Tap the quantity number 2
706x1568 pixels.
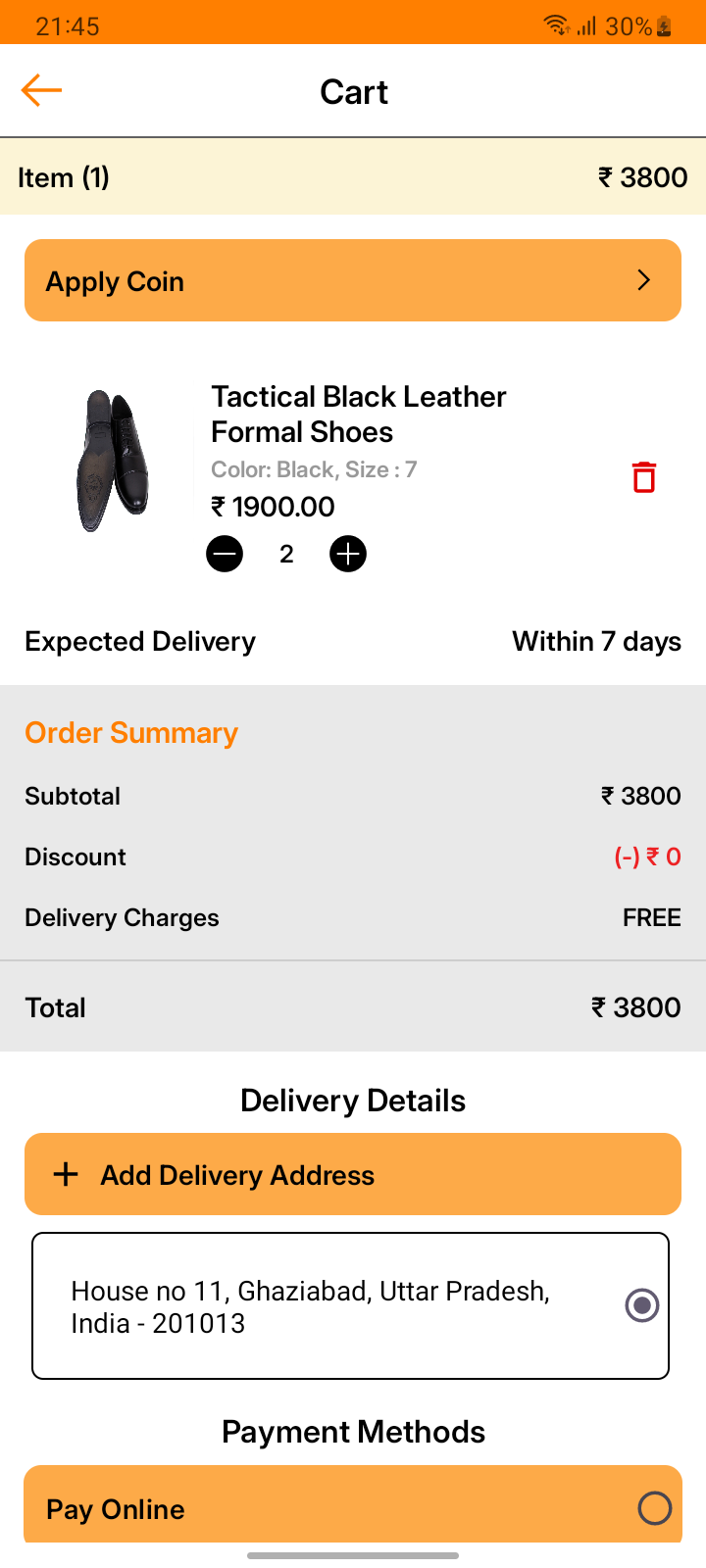tap(286, 555)
